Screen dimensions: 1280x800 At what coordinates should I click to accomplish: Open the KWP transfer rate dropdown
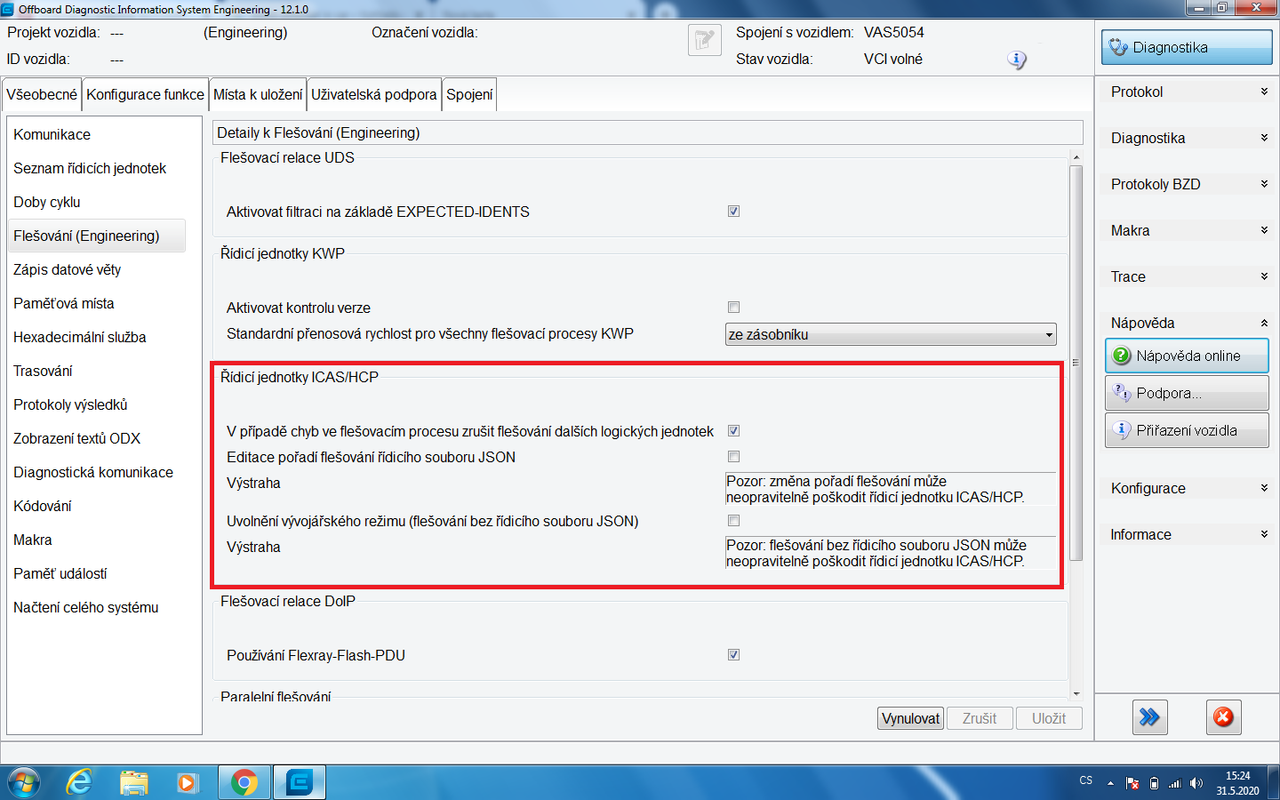coord(890,334)
